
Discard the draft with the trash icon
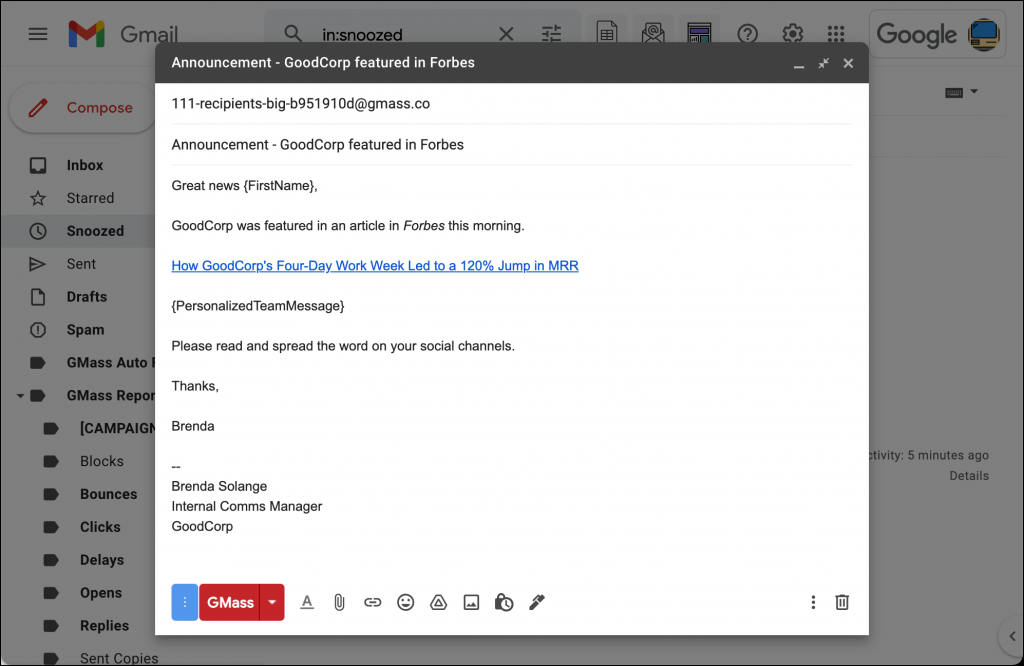[841, 602]
